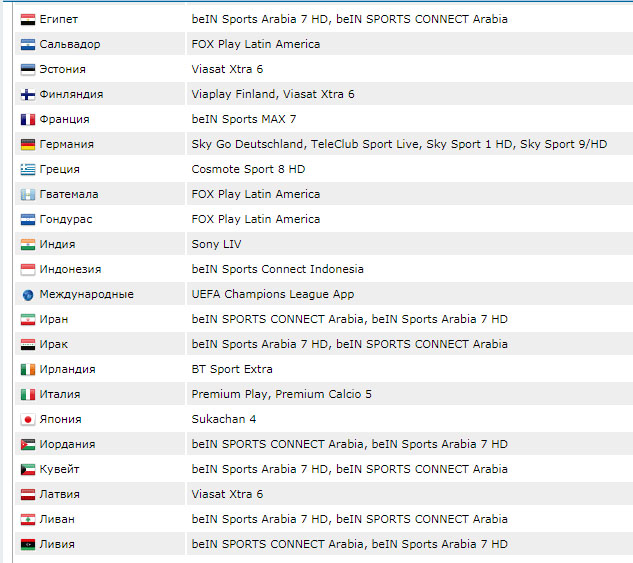Click the Kuwait flag beside Кувейт
Image resolution: width=633 pixels, height=563 pixels.
[x=28, y=470]
